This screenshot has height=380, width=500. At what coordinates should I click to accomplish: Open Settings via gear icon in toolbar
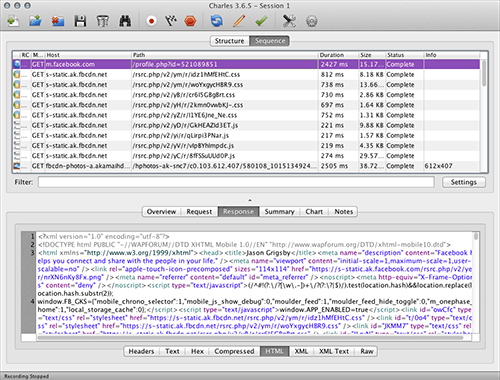[312, 21]
